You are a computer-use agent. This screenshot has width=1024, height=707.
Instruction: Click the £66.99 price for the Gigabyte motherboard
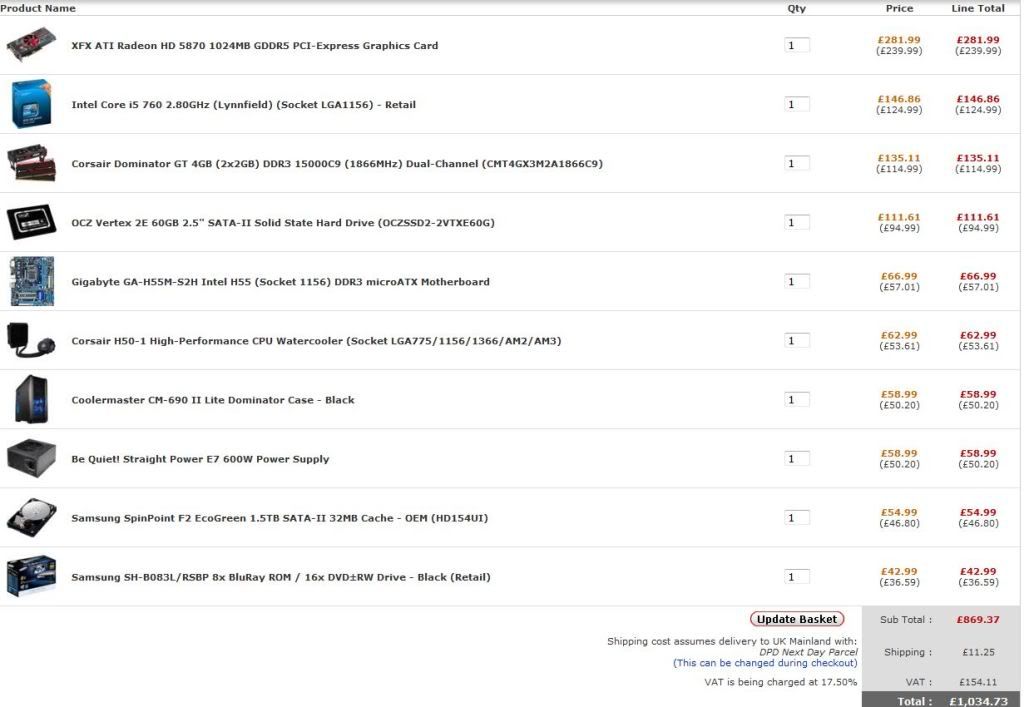[x=899, y=276]
